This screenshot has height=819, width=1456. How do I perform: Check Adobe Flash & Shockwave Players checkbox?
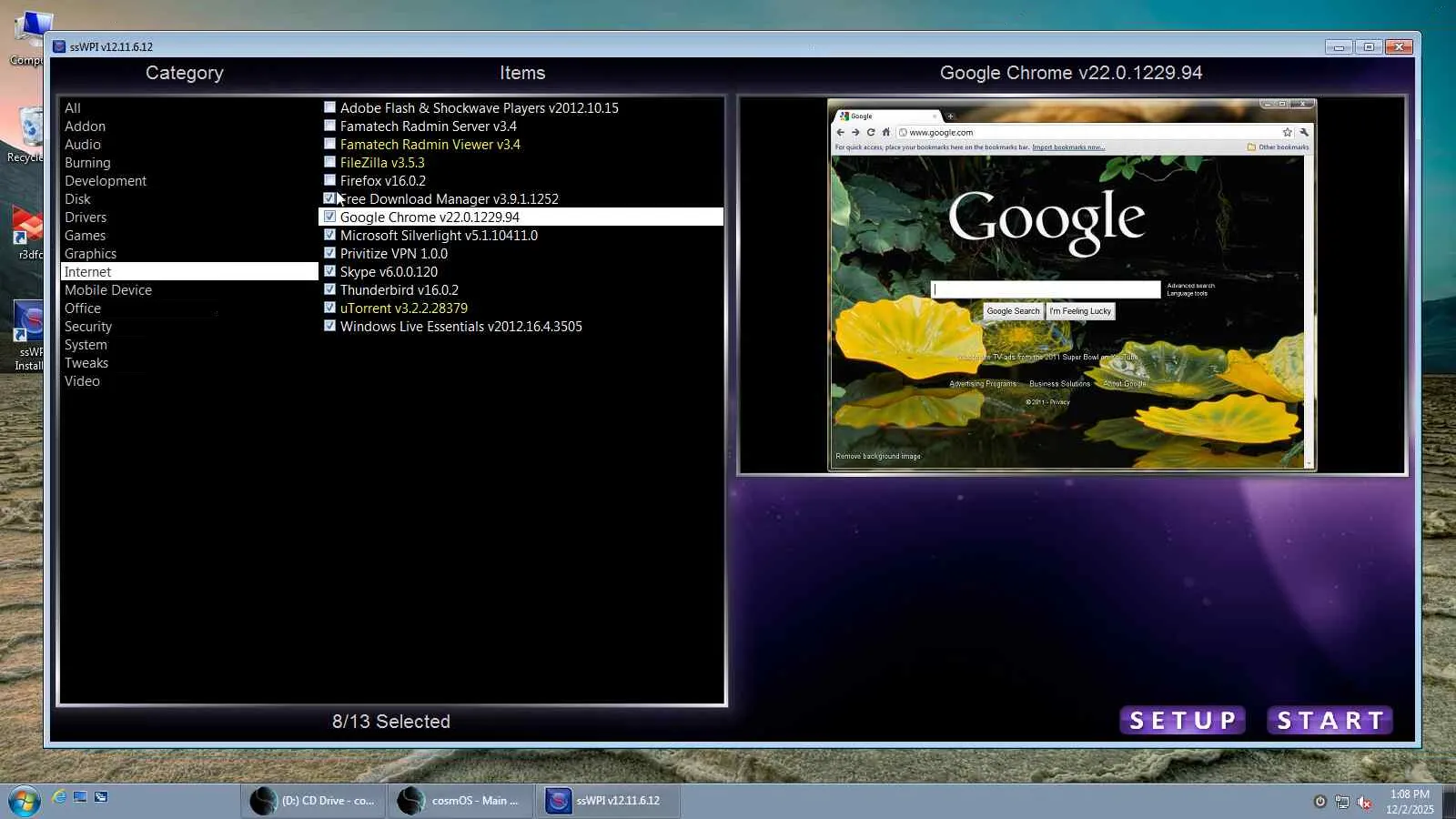tap(329, 107)
